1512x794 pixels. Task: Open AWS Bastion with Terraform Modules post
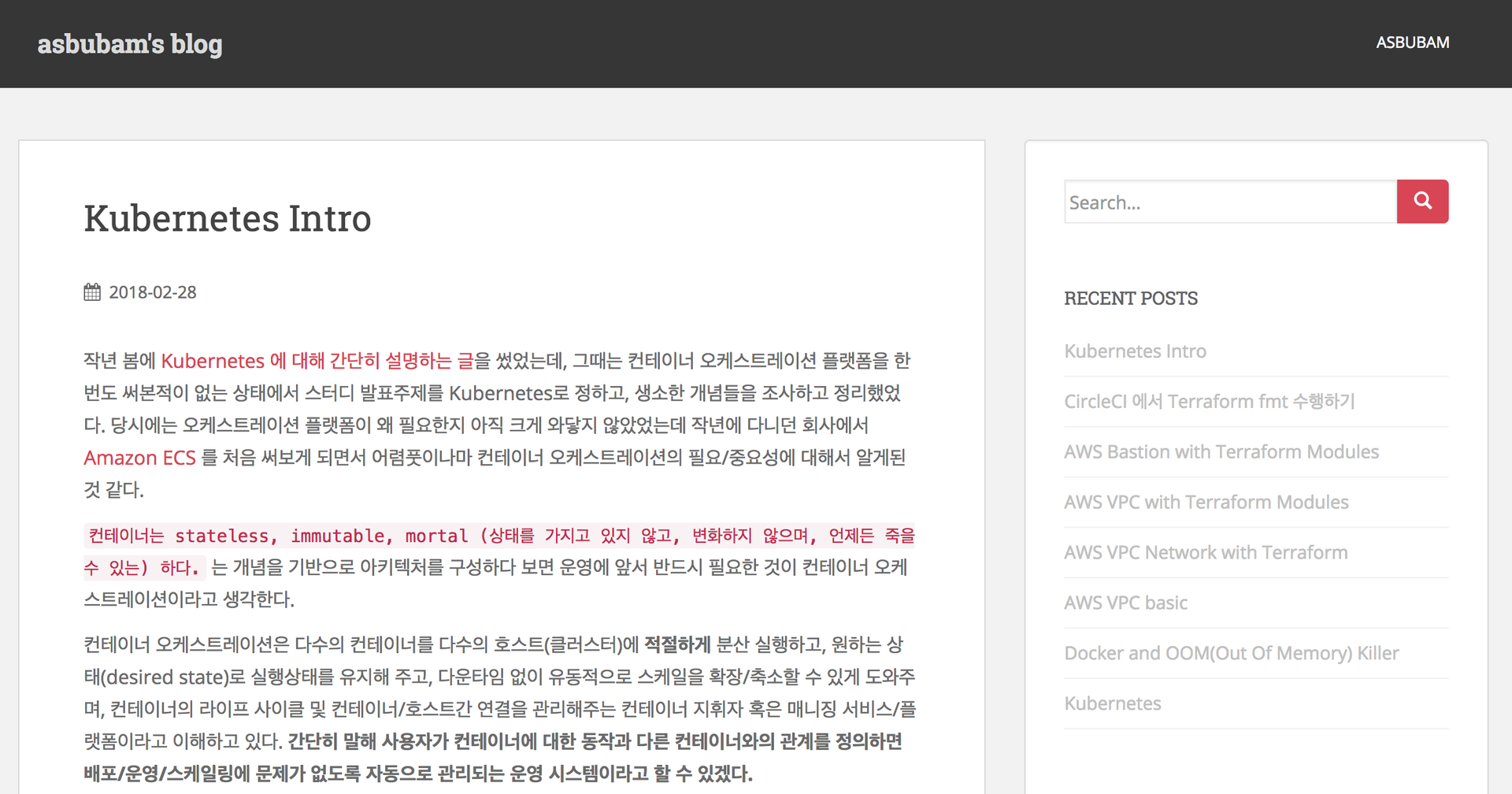1221,452
